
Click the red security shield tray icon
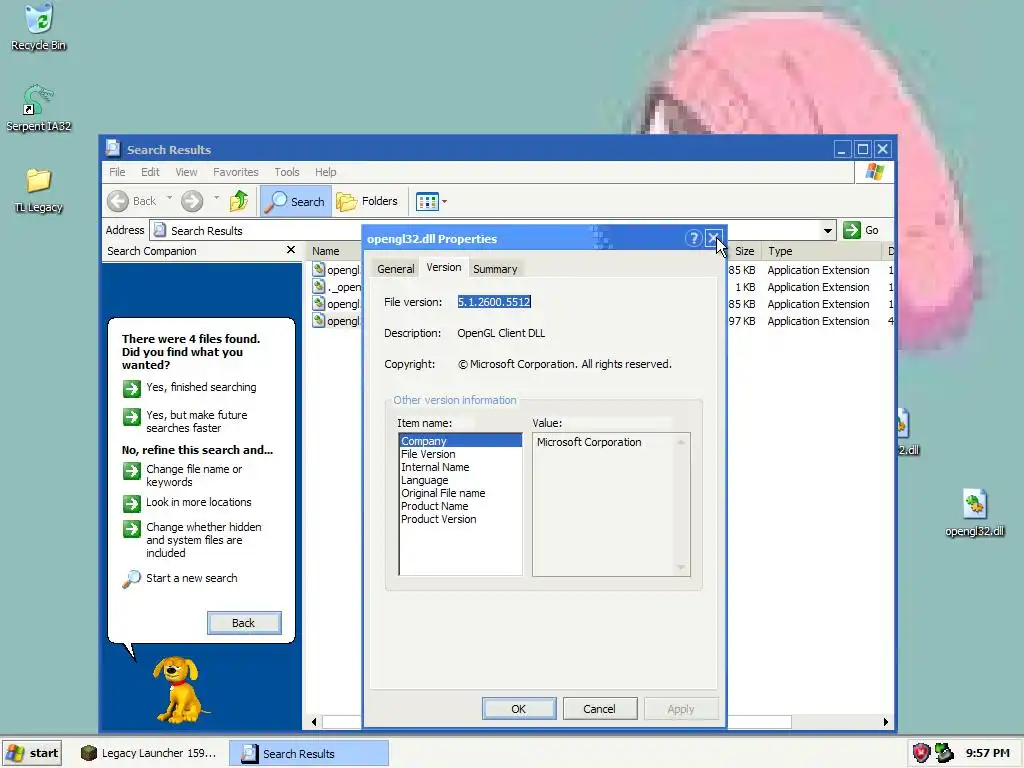[x=921, y=753]
